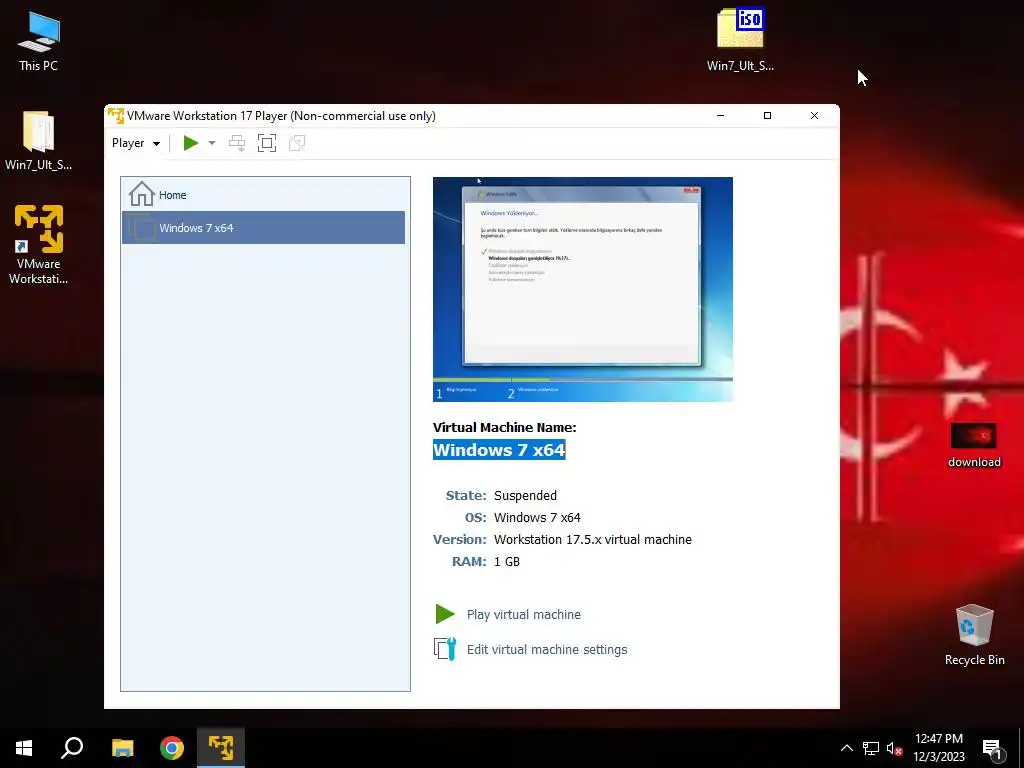Viewport: 1024px width, 768px height.
Task: Click the virtual machine preview thumbnail
Action: click(x=583, y=289)
